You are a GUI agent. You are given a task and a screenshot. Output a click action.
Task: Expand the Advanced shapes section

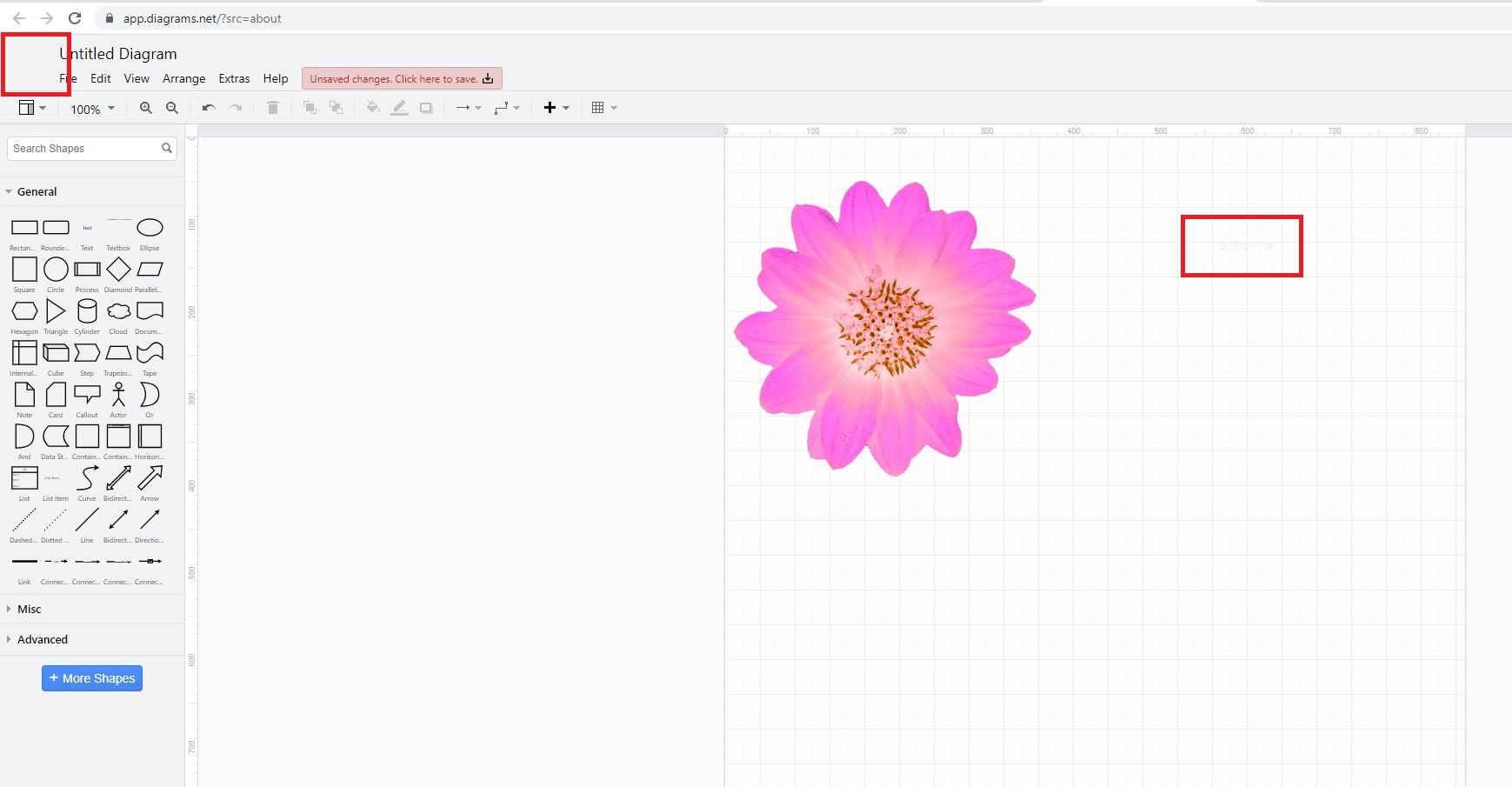point(41,639)
